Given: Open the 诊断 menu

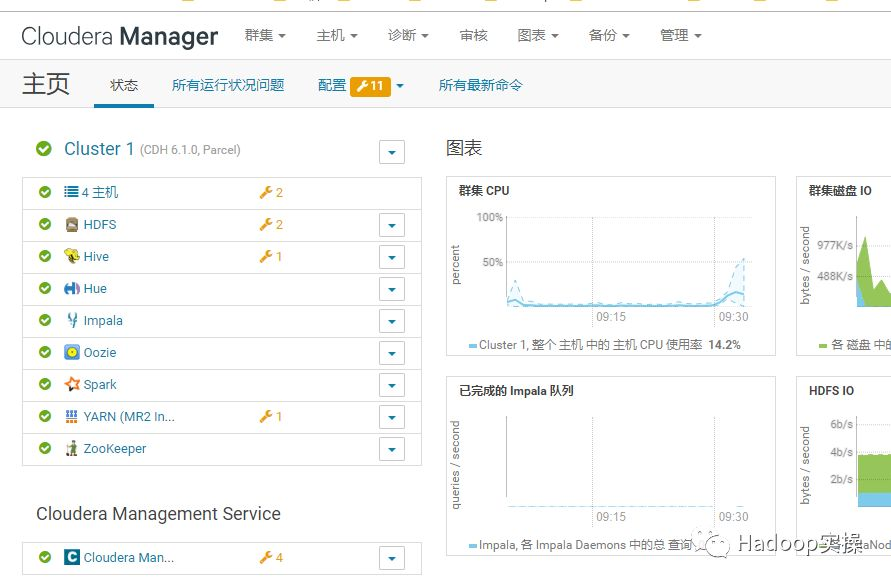Looking at the screenshot, I should tap(408, 35).
